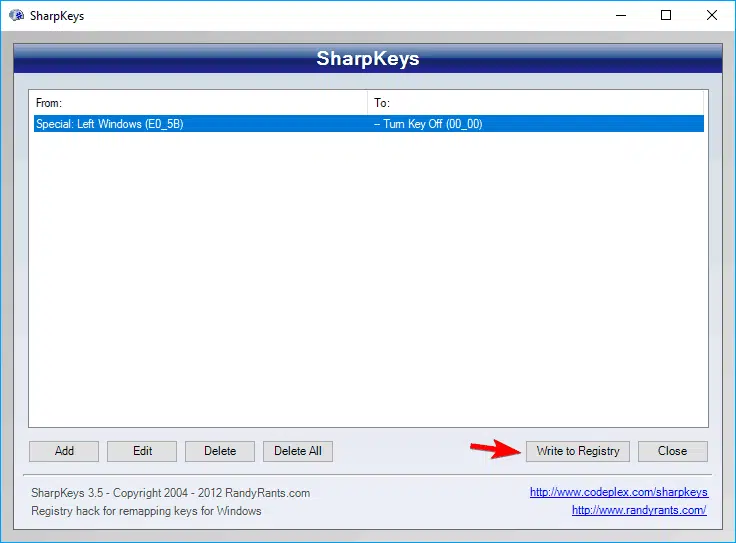736x543 pixels.
Task: Click the From: column header
Action: [198, 103]
